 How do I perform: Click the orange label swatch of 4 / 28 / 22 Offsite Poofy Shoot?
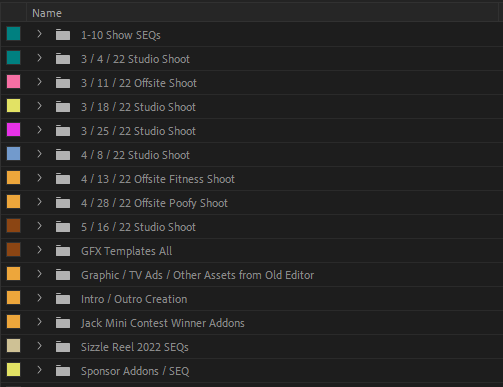click(14, 202)
